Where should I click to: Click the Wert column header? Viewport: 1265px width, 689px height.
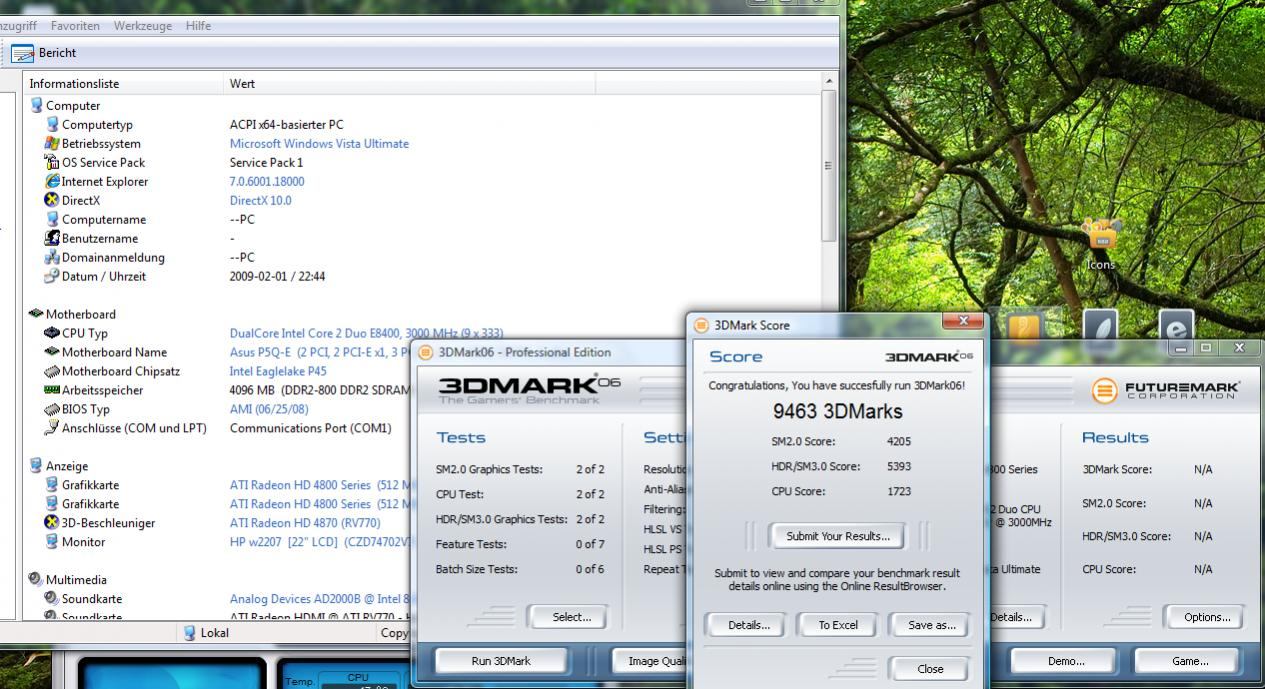point(409,83)
